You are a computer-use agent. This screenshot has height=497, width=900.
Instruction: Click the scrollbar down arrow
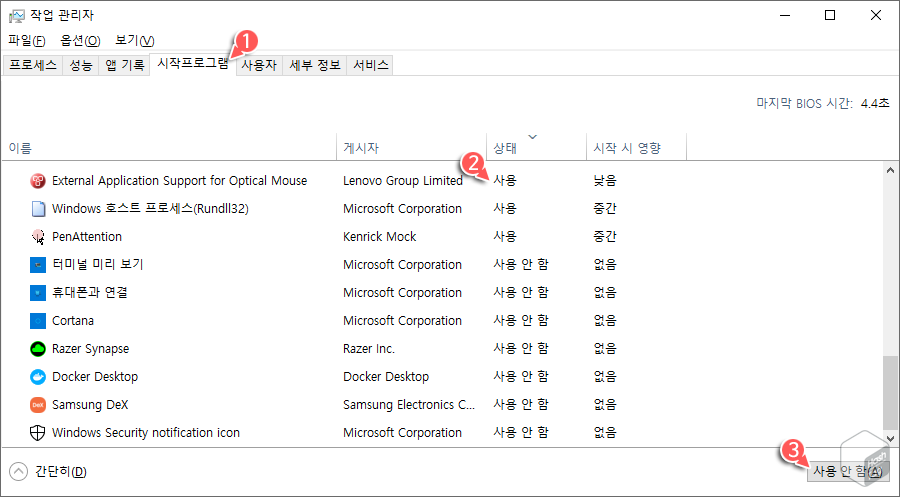pyautogui.click(x=890, y=439)
